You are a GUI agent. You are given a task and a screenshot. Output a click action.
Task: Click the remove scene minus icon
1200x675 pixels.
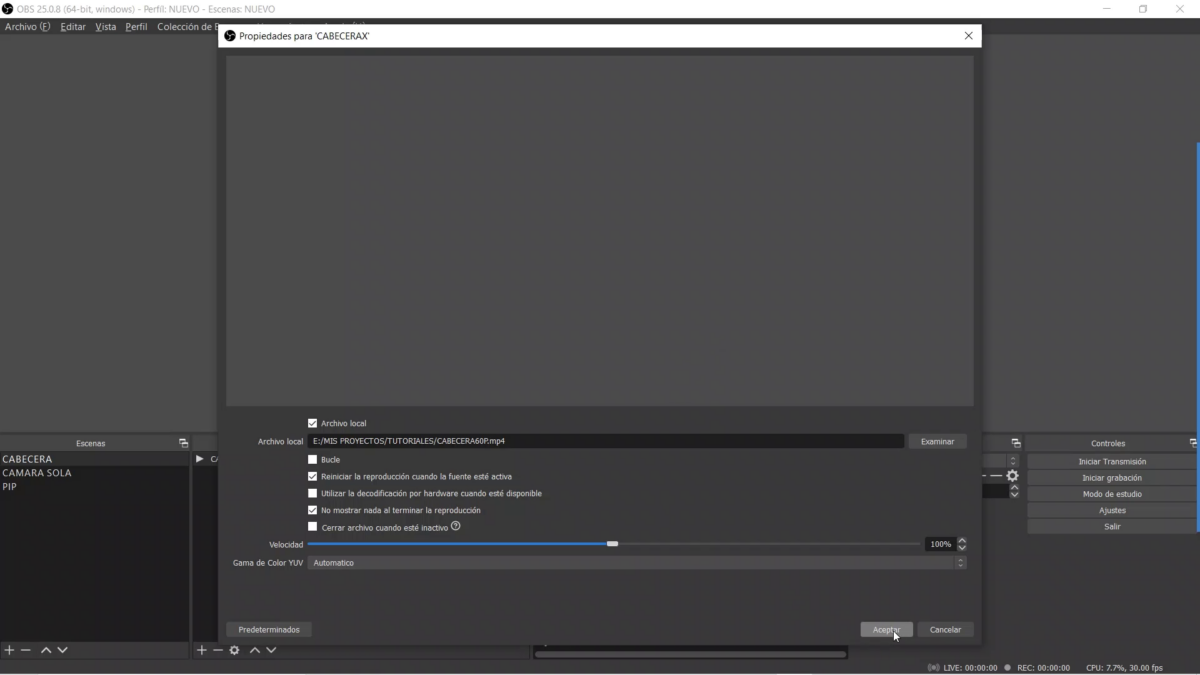coord(25,650)
